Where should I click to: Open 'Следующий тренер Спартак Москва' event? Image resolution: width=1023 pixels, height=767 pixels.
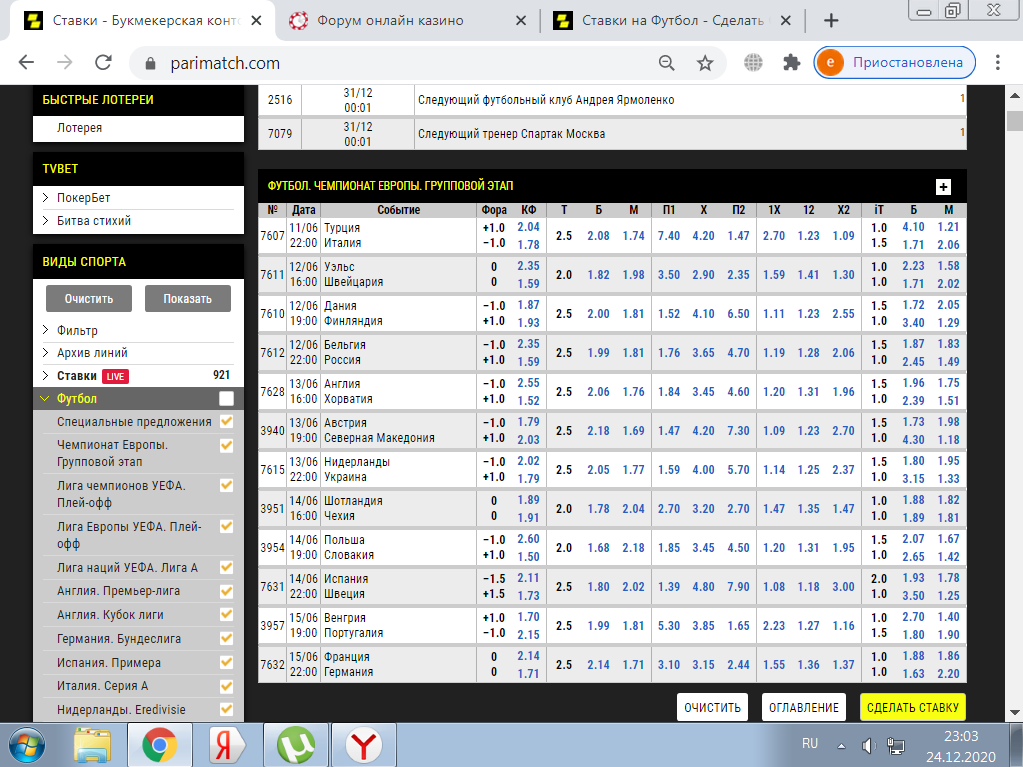click(512, 134)
